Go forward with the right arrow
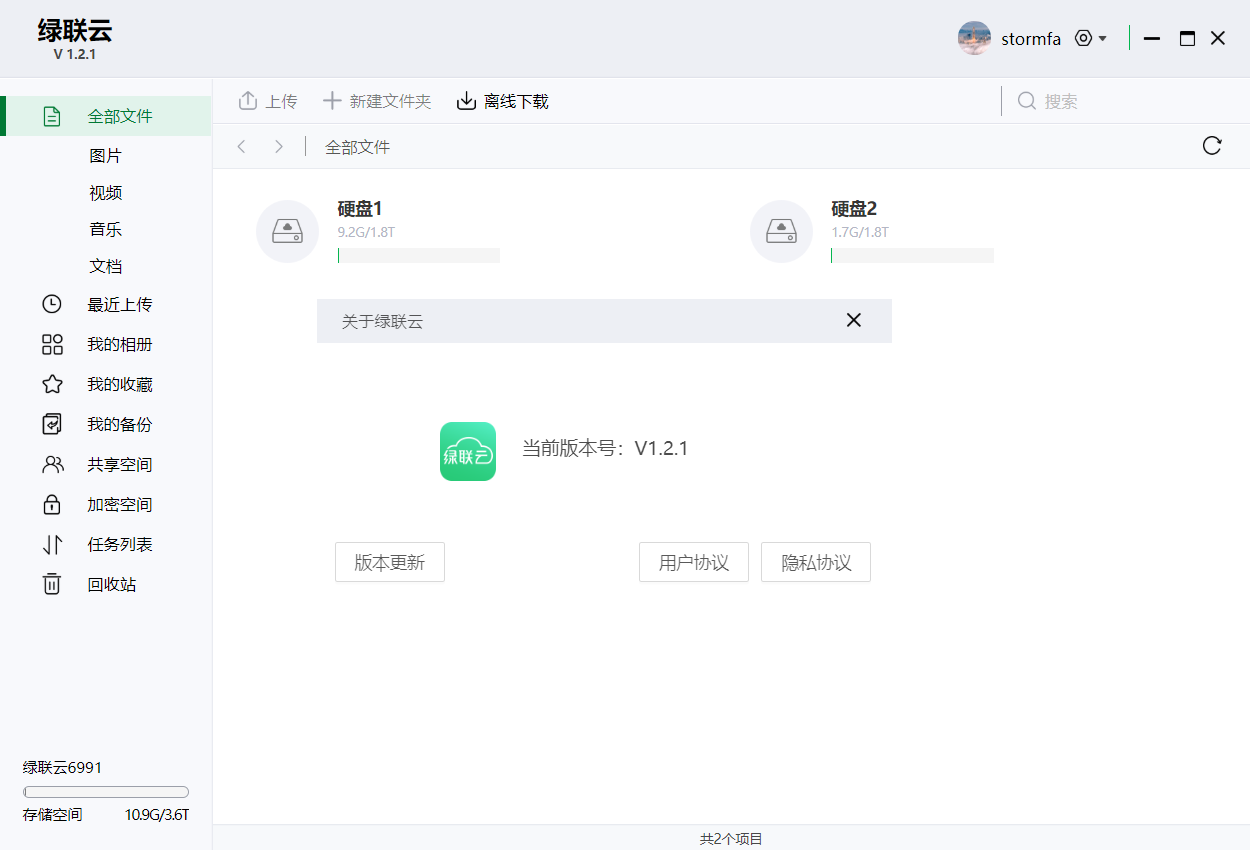The image size is (1250, 850). [x=279, y=147]
